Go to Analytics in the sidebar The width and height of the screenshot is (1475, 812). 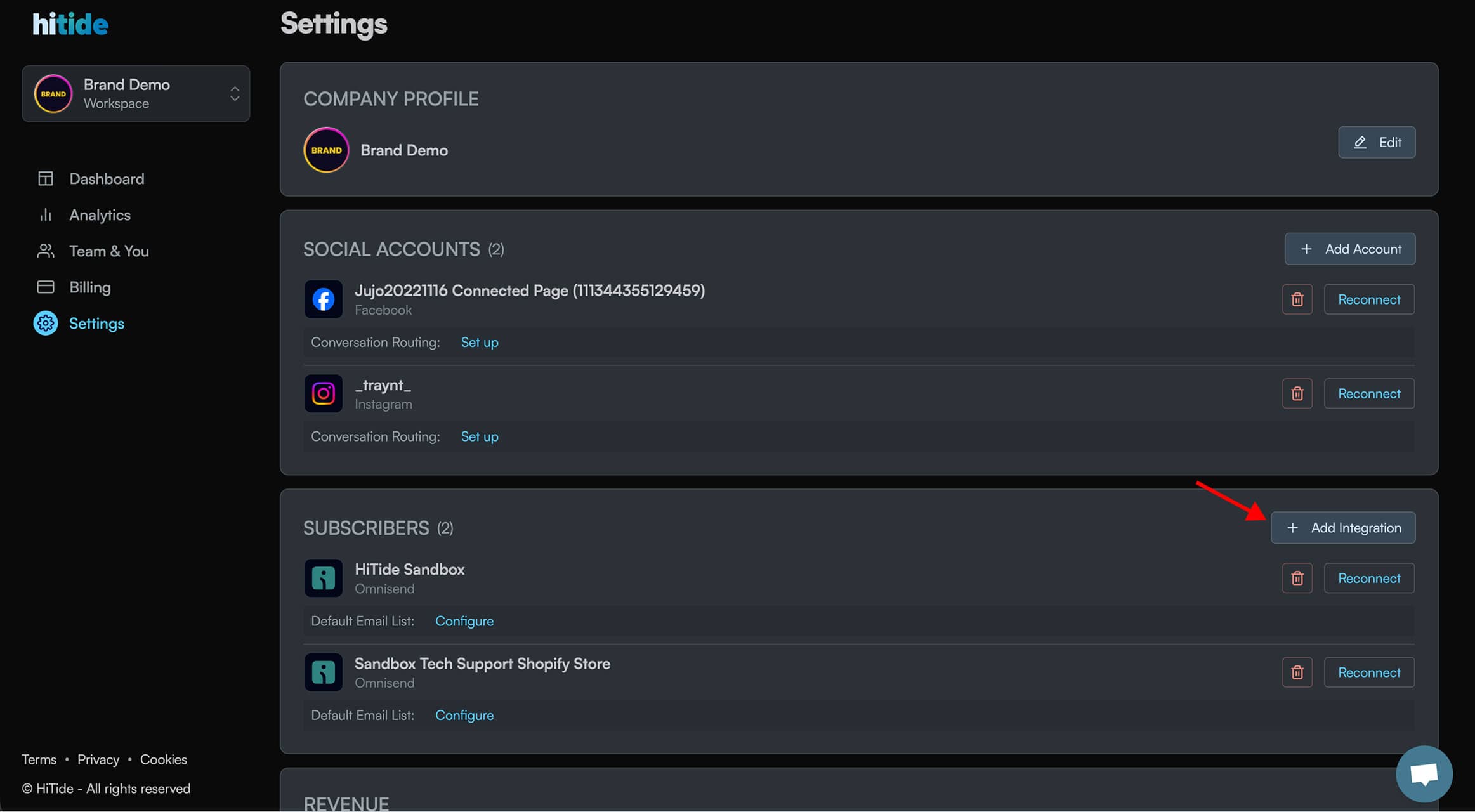[100, 215]
